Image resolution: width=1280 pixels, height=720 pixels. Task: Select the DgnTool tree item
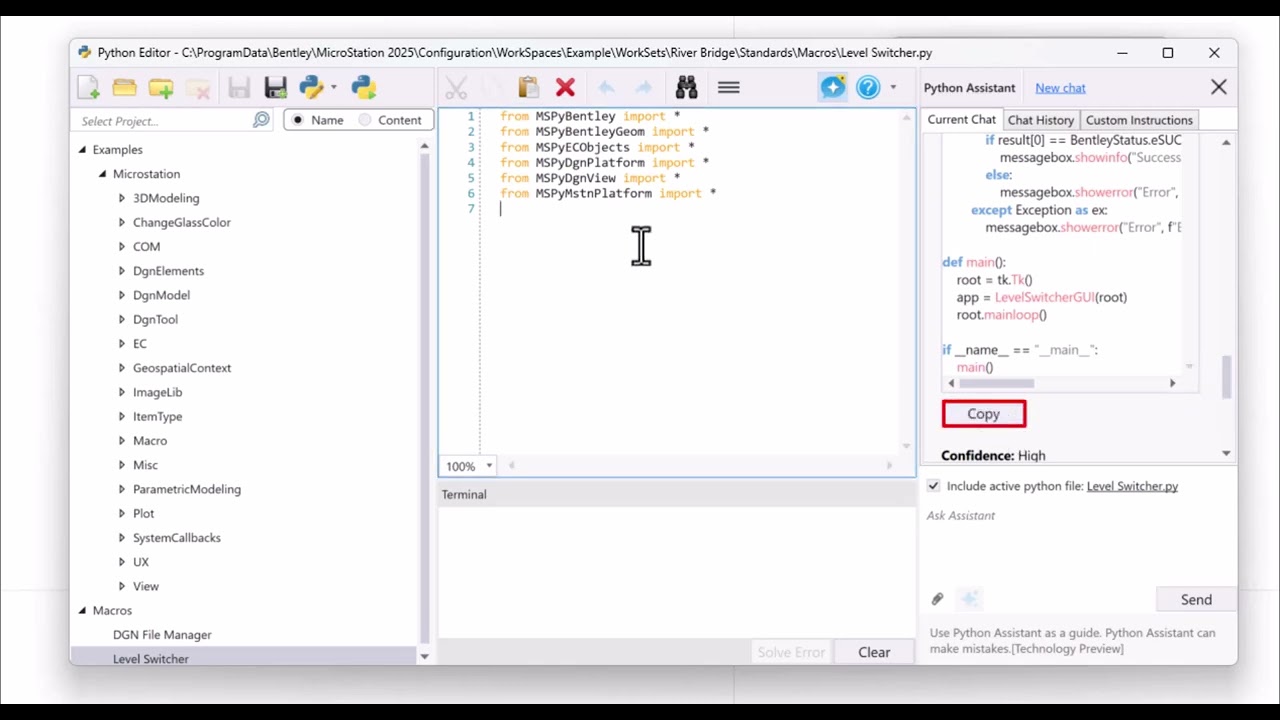click(x=155, y=320)
